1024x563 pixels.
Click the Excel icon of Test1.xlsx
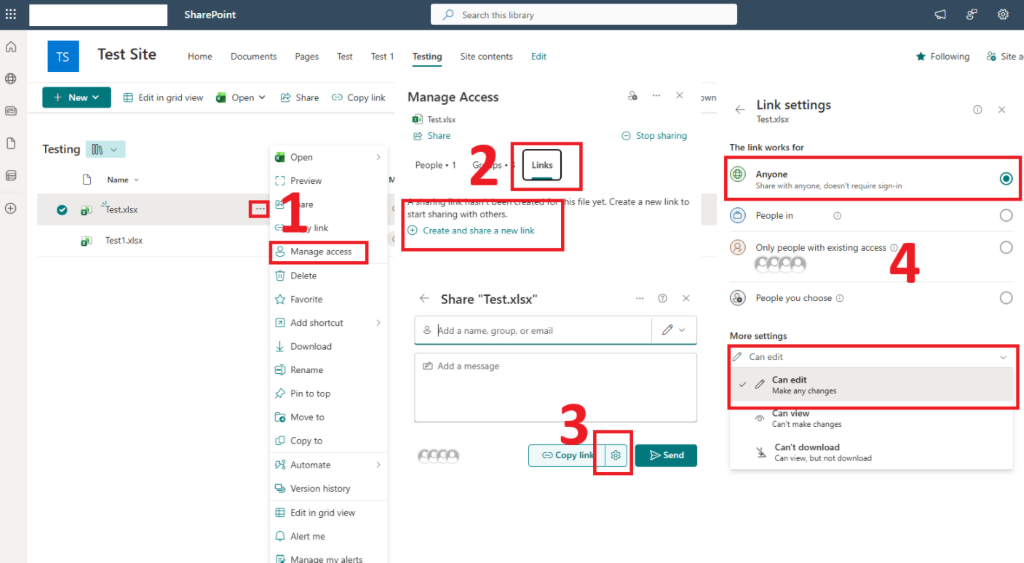(x=86, y=240)
